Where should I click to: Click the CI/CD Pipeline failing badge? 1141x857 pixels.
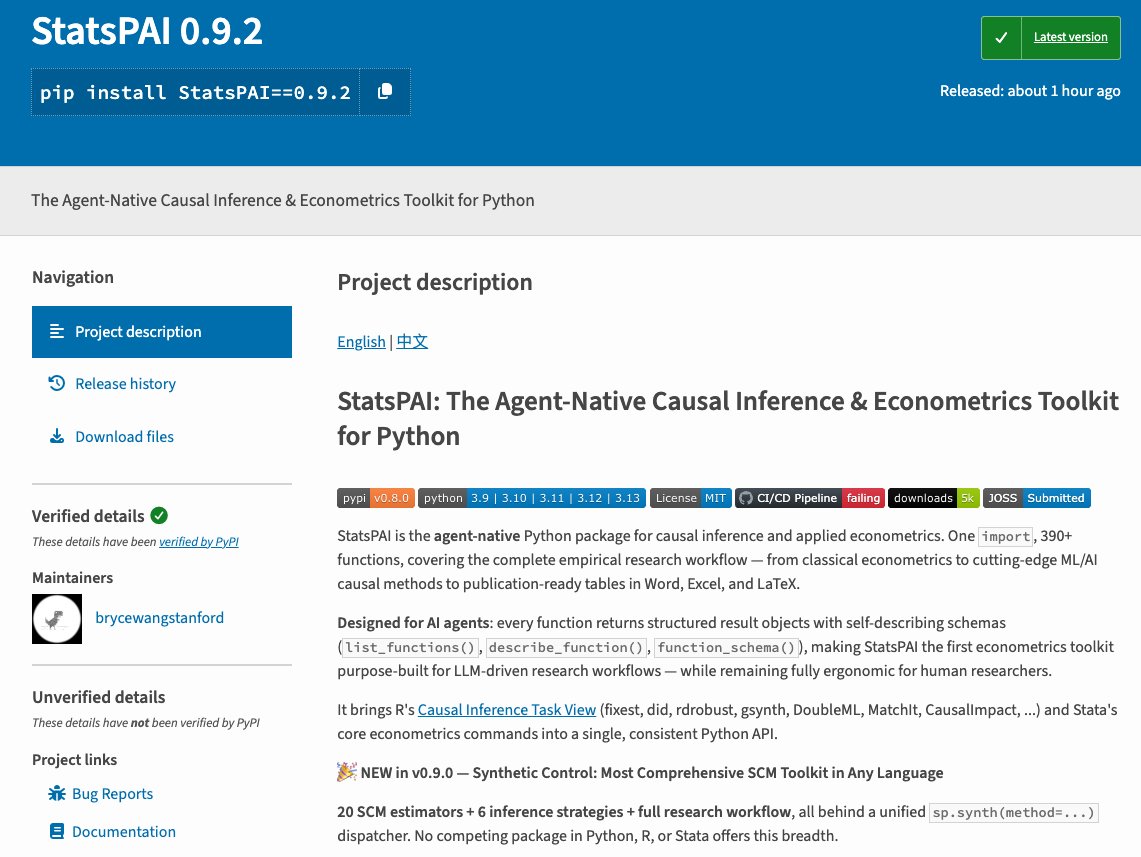click(x=810, y=498)
